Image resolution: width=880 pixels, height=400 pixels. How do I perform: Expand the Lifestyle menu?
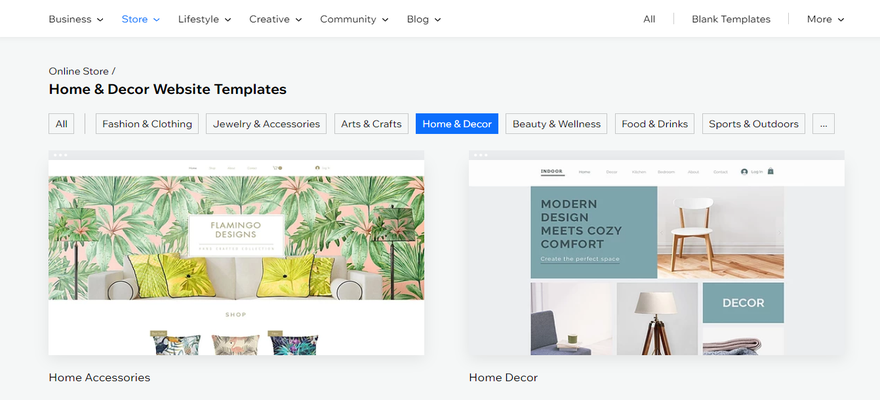click(x=204, y=19)
